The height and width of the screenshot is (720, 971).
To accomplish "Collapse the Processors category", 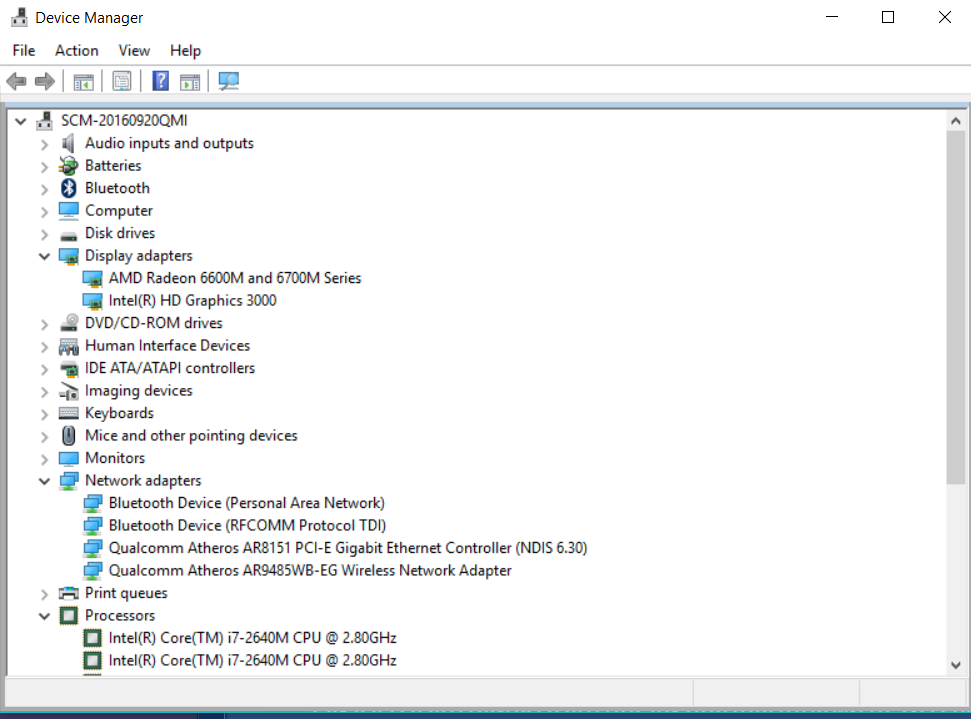I will [x=44, y=616].
